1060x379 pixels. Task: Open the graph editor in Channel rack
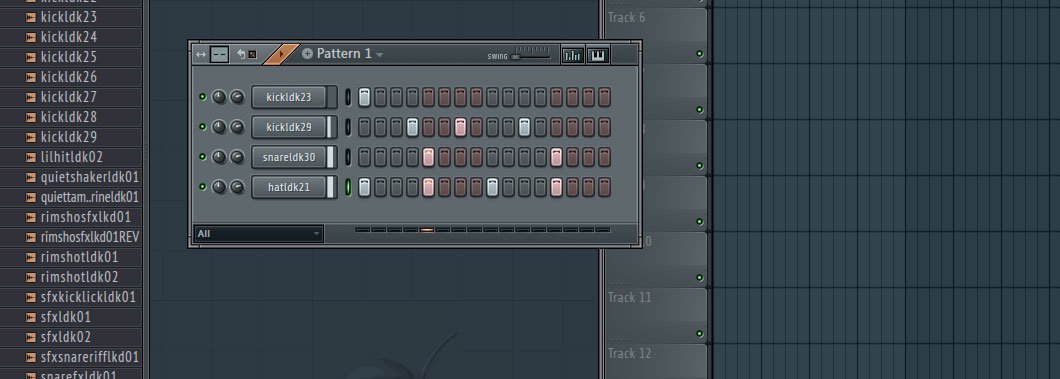(x=573, y=55)
